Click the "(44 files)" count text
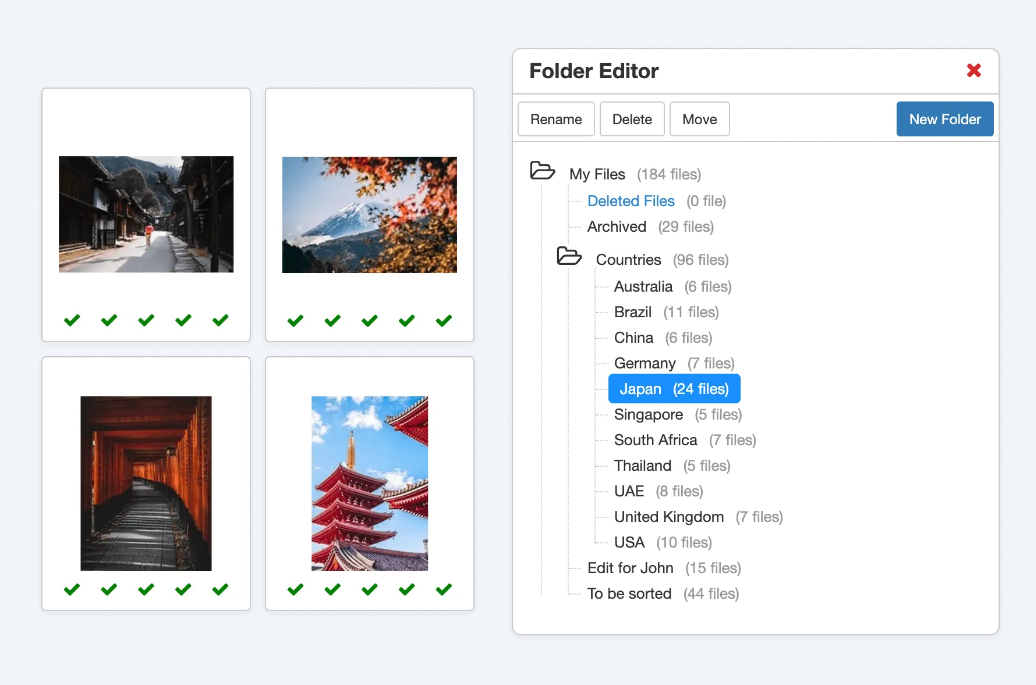The width and height of the screenshot is (1036, 685). (711, 594)
